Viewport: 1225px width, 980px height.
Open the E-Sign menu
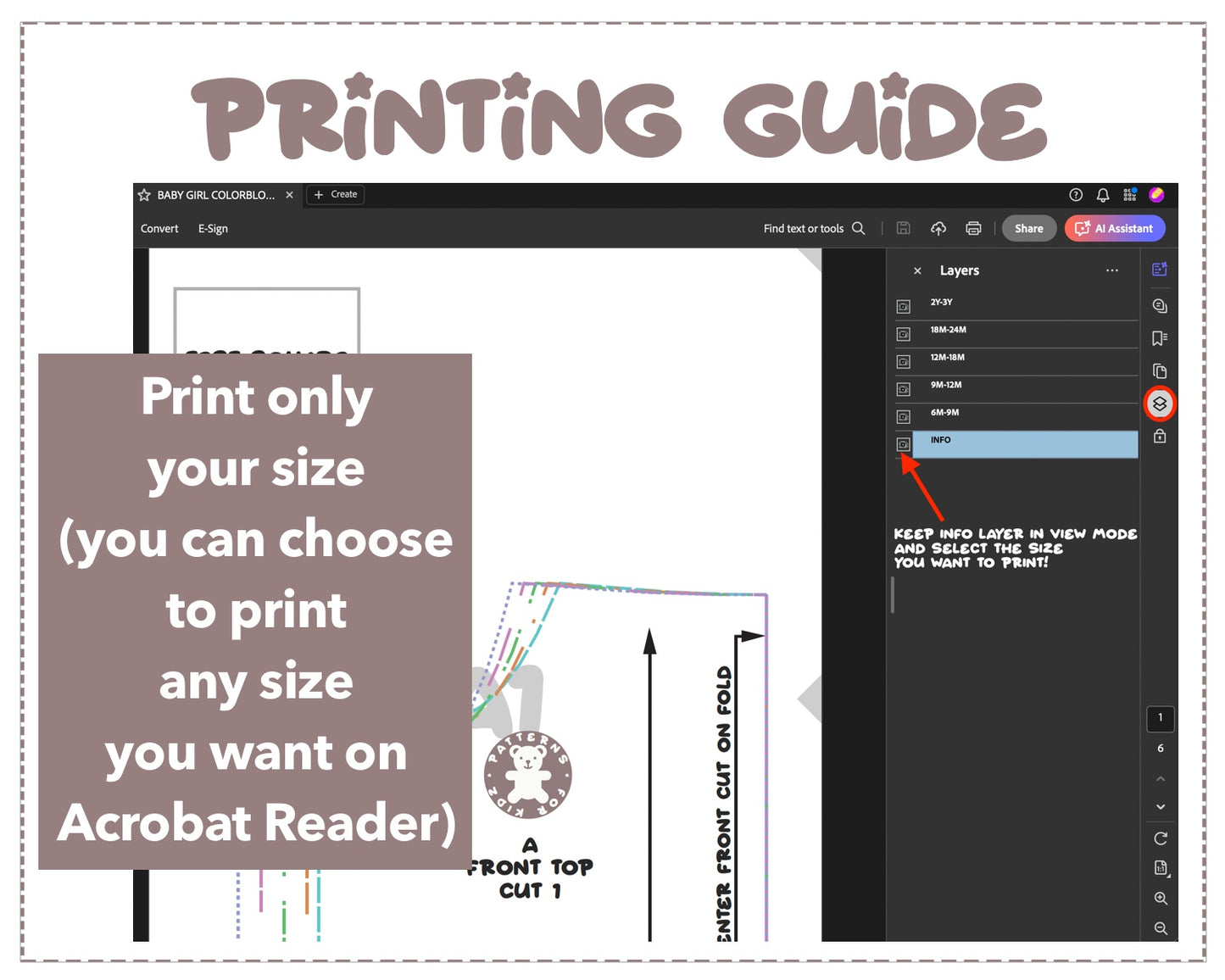click(x=213, y=229)
